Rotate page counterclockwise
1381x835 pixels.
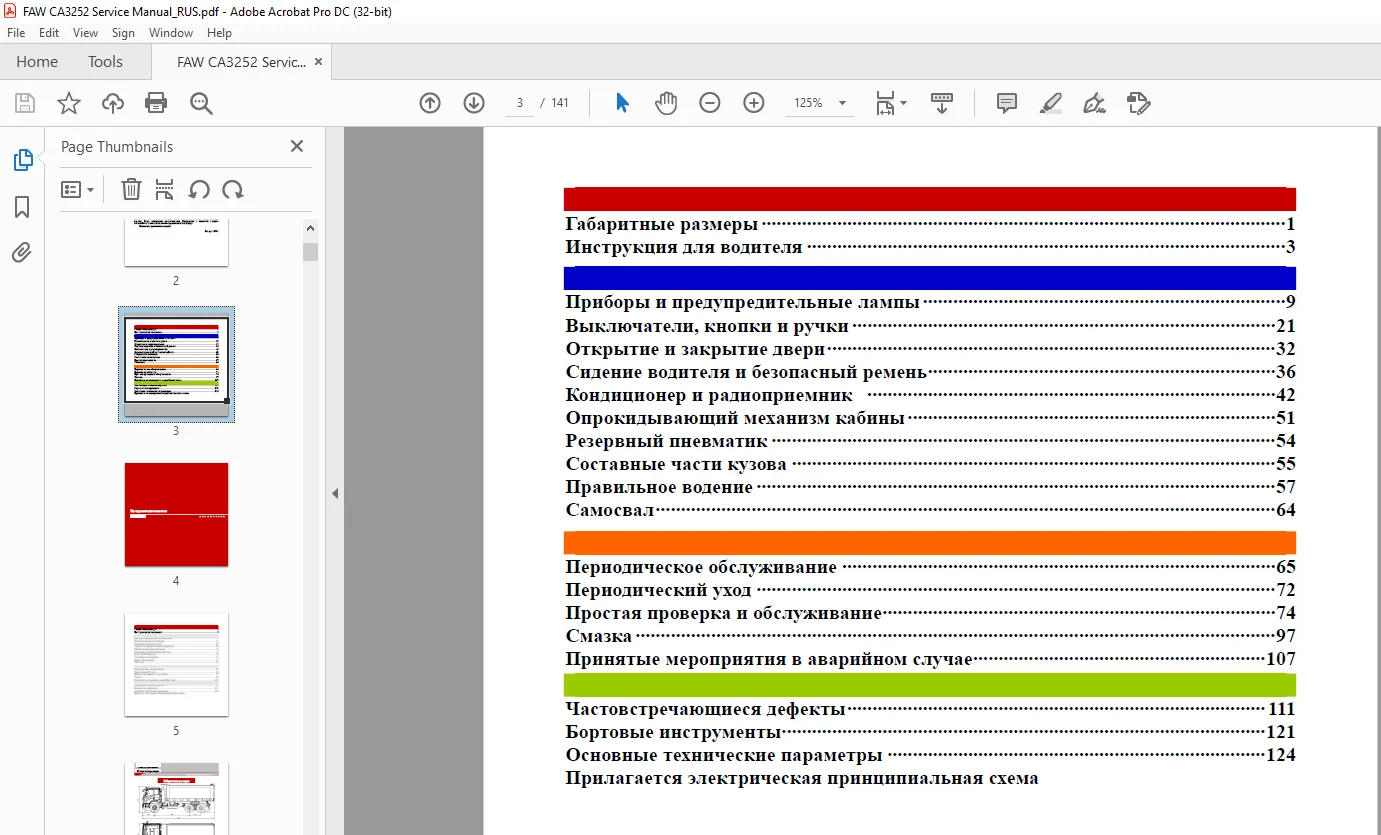[x=199, y=189]
